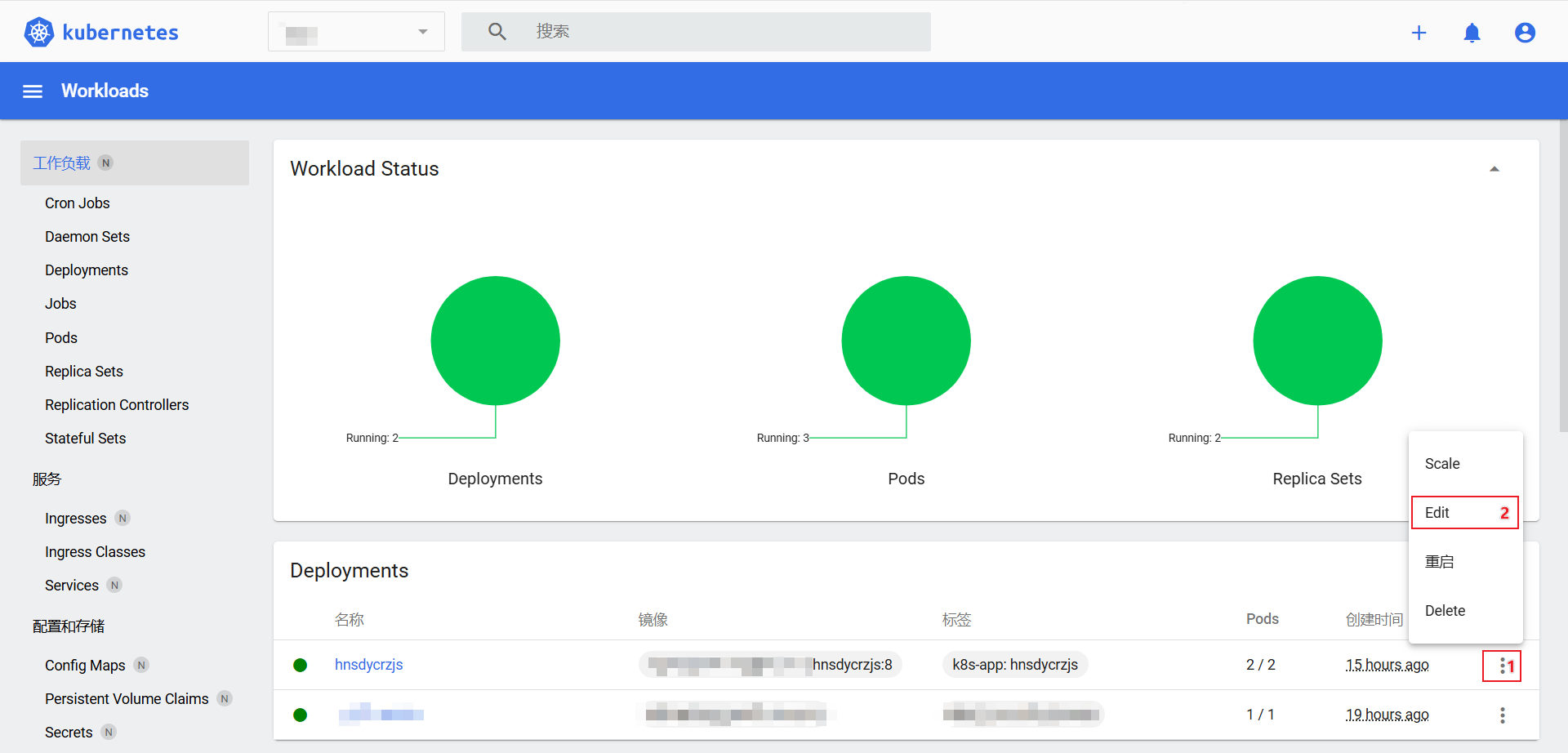Open Daemon Sets in sidebar
1568x753 pixels.
87,237
